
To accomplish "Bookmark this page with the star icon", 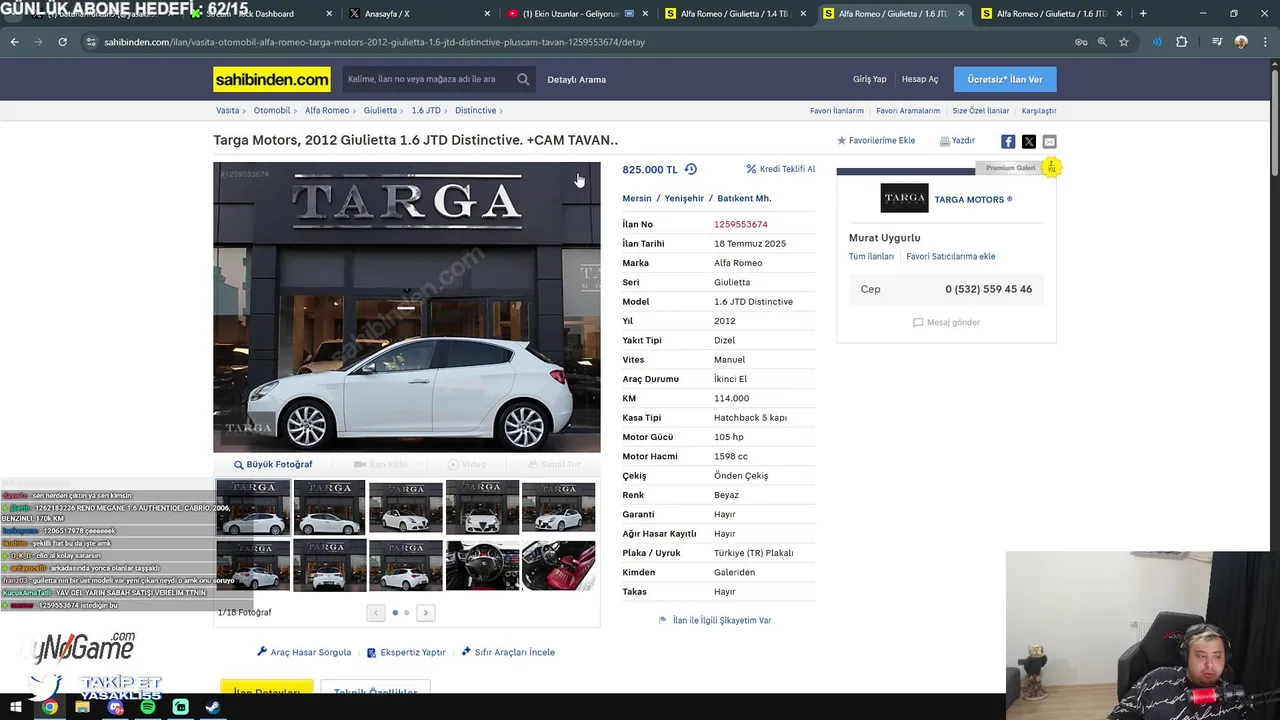I will coord(1124,42).
